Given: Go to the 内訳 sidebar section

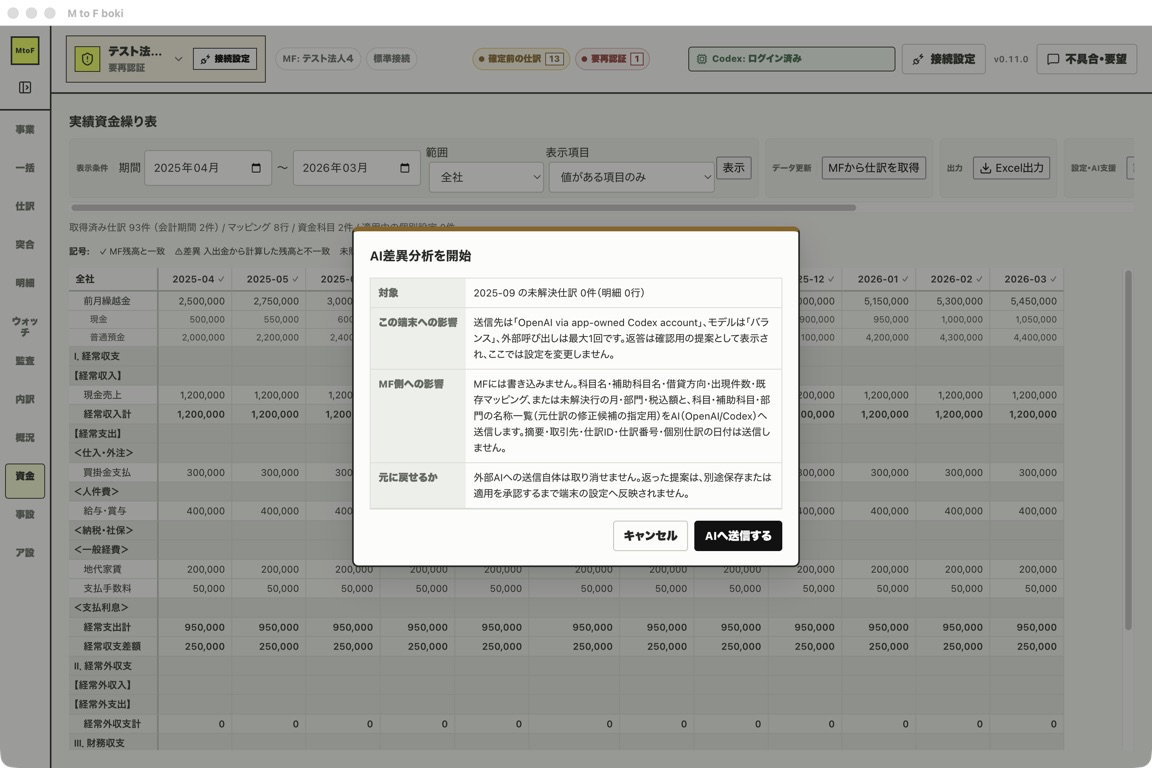Looking at the screenshot, I should tap(25, 399).
